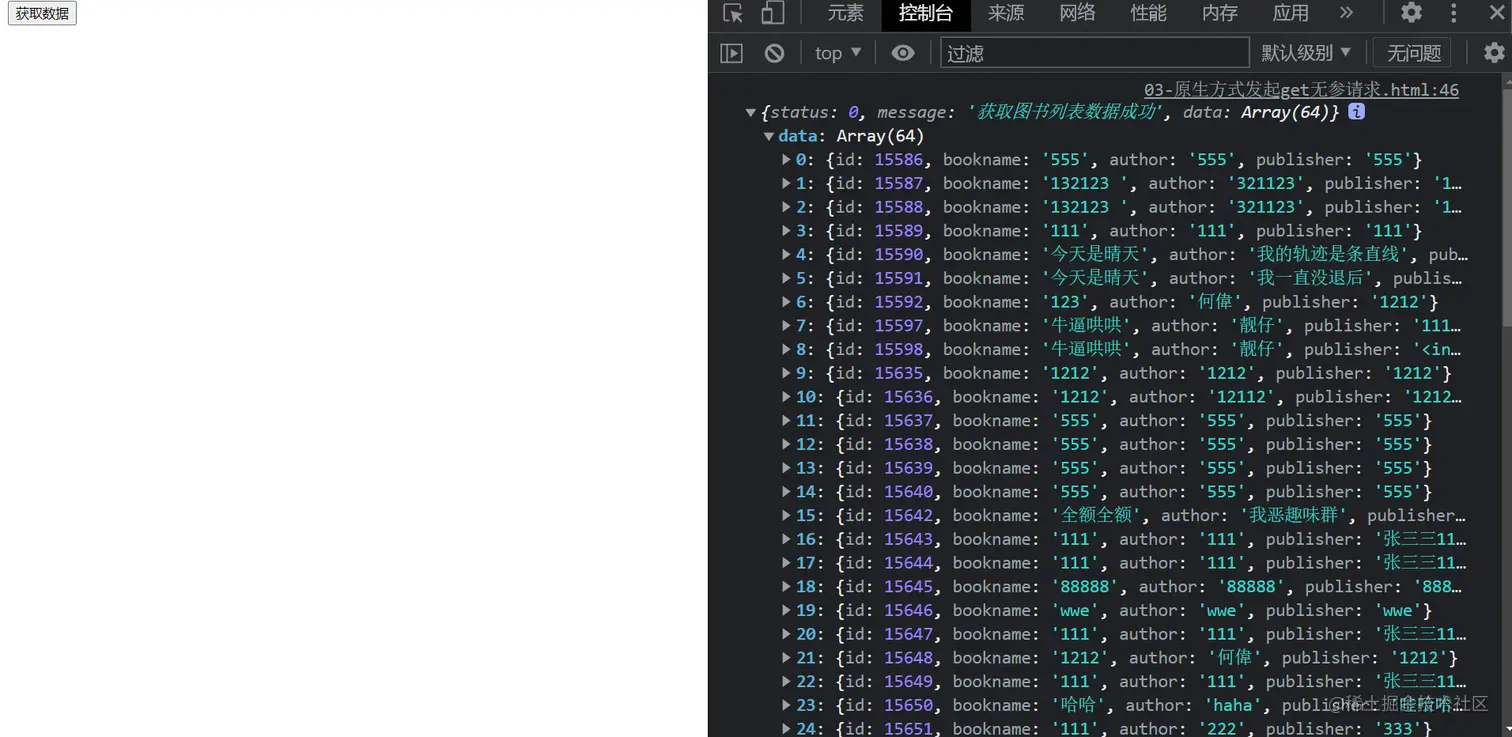Viewport: 1512px width, 737px height.
Task: Toggle the device toolbar icon
Action: point(772,13)
